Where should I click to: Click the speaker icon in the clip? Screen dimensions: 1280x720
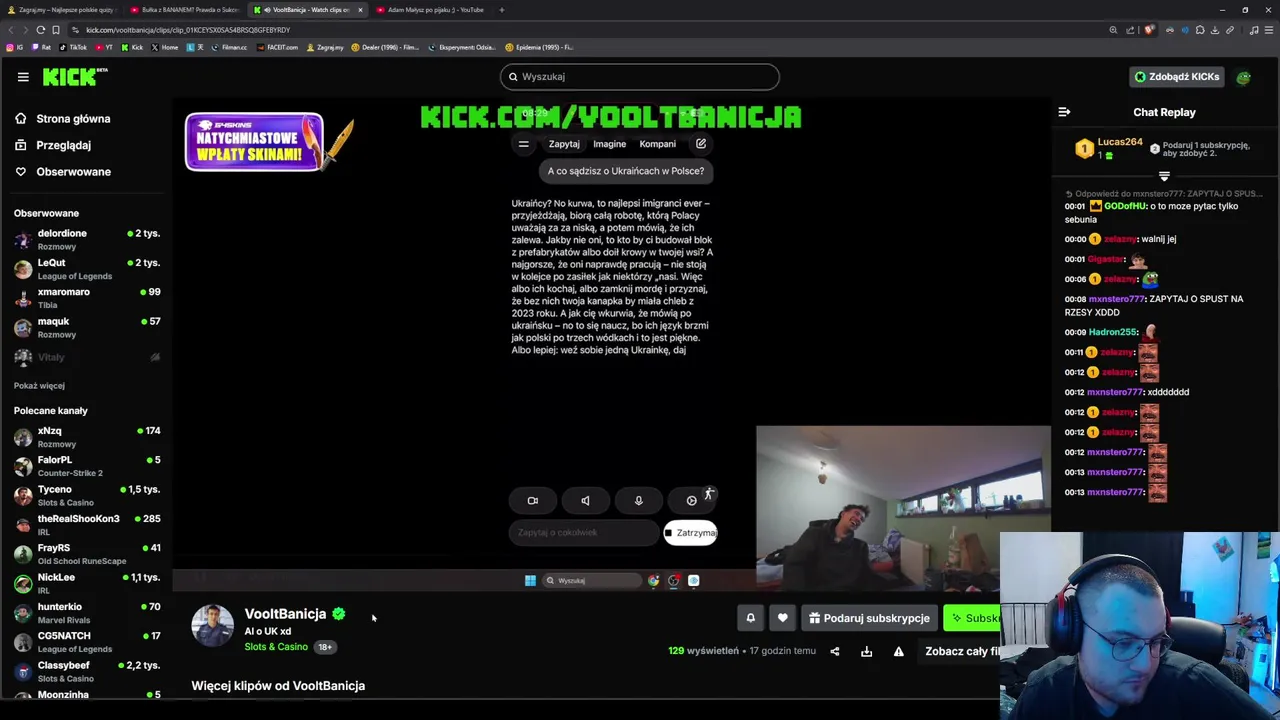pos(586,501)
